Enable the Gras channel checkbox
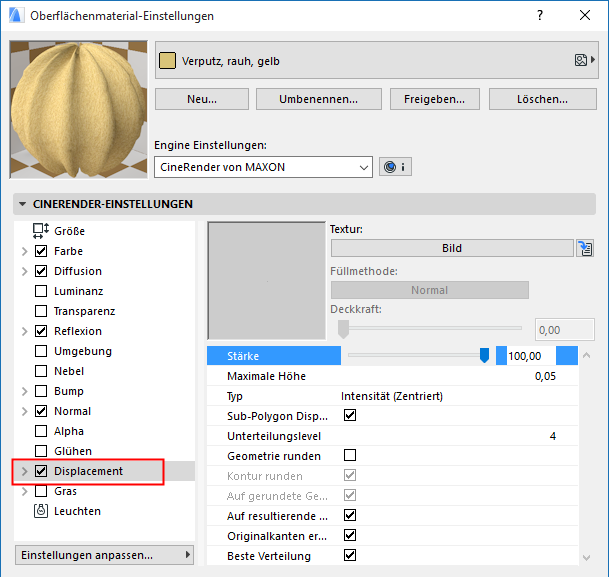609x577 pixels. click(x=41, y=491)
